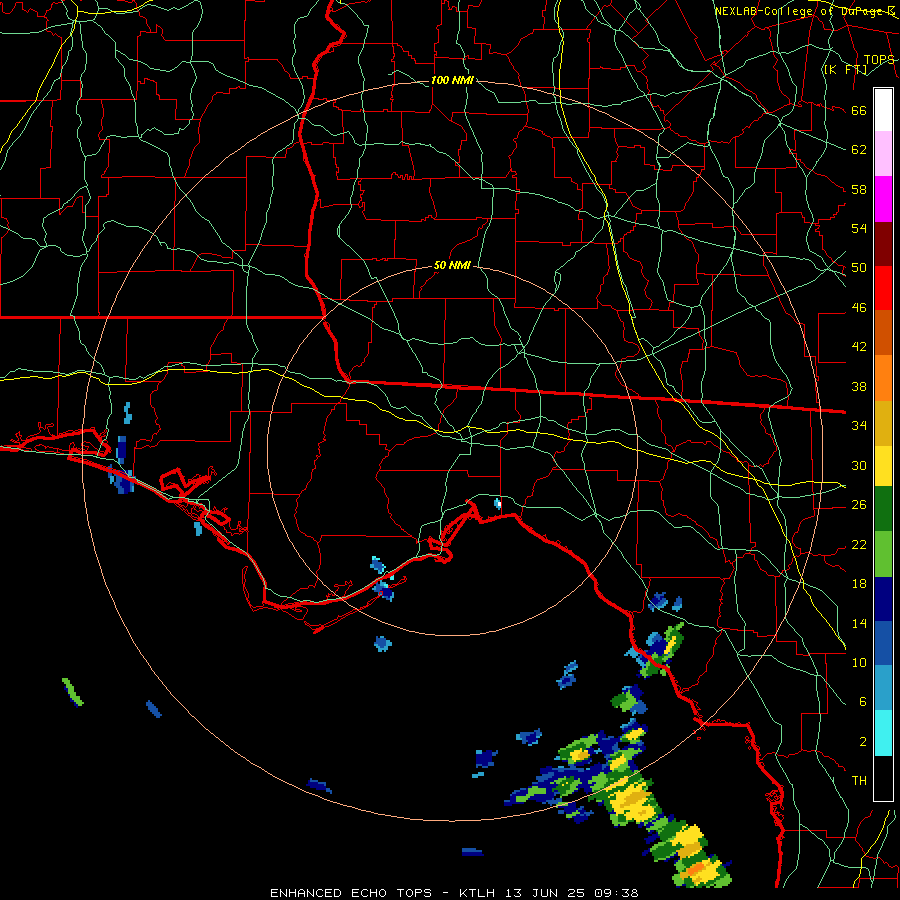Click the '54' legend value
The width and height of the screenshot is (900, 900).
pyautogui.click(x=859, y=228)
